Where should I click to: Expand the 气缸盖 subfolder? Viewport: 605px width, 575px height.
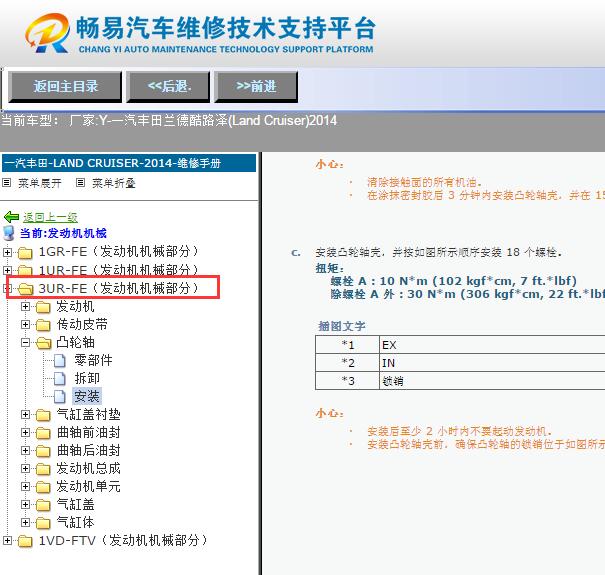tap(25, 504)
